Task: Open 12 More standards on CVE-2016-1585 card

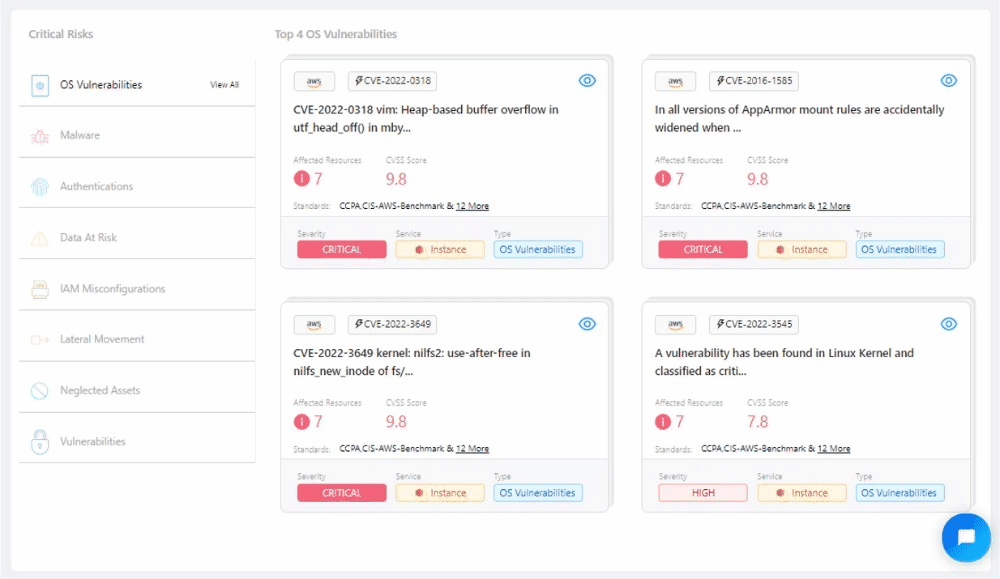Action: [834, 206]
